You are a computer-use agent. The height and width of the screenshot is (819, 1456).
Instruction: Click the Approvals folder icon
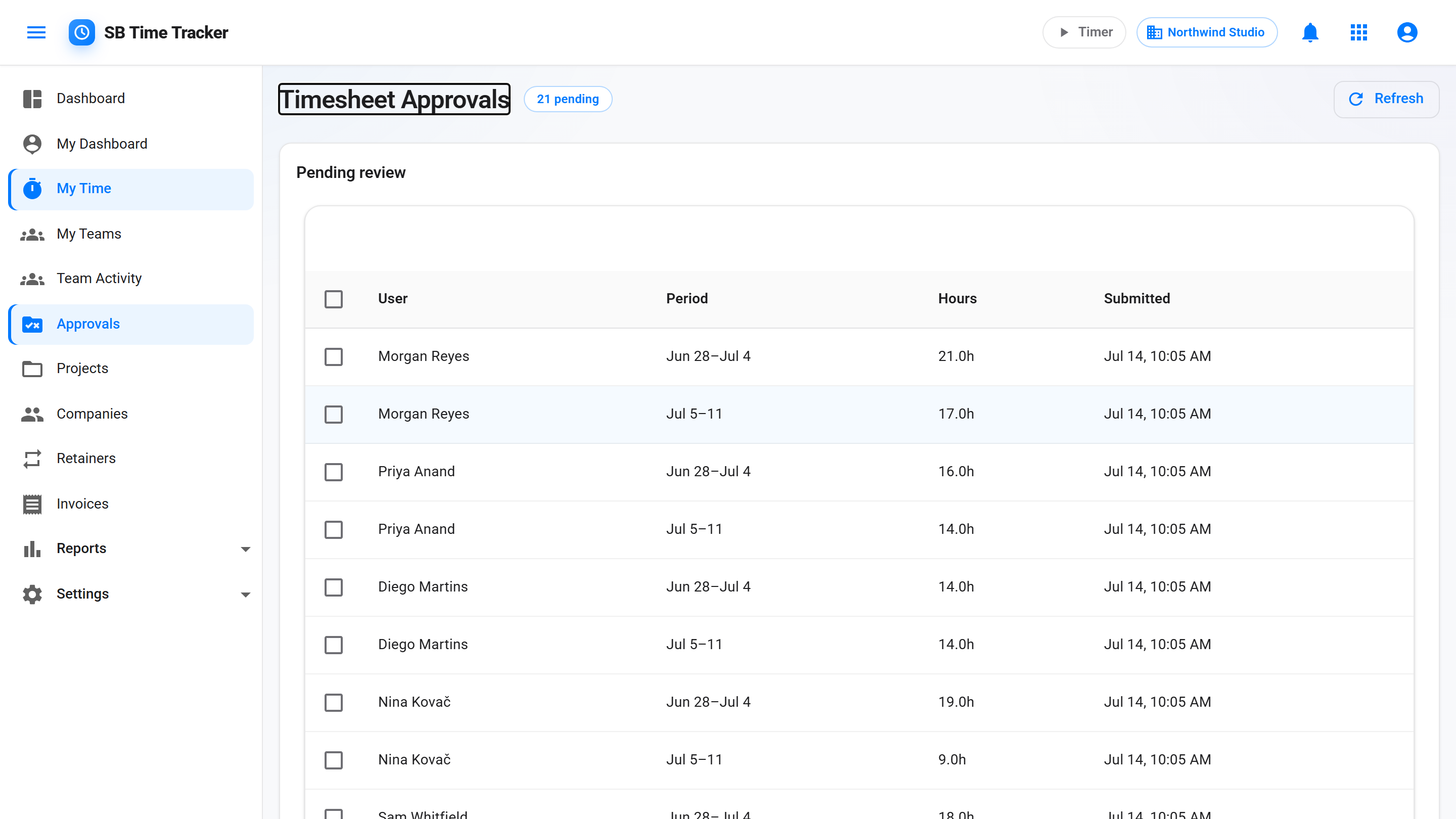(x=32, y=325)
